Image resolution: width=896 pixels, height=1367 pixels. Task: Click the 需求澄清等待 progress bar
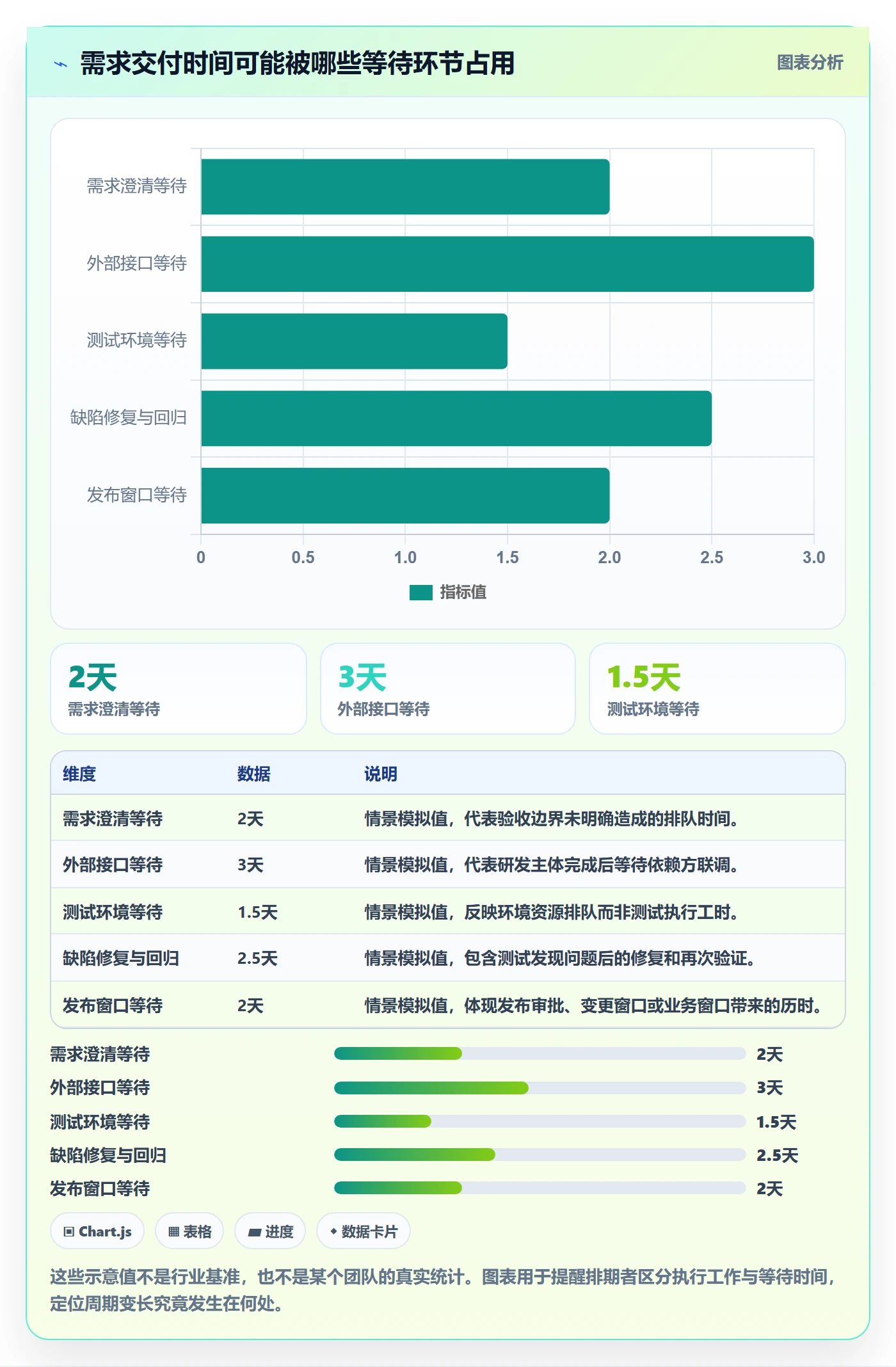540,1053
